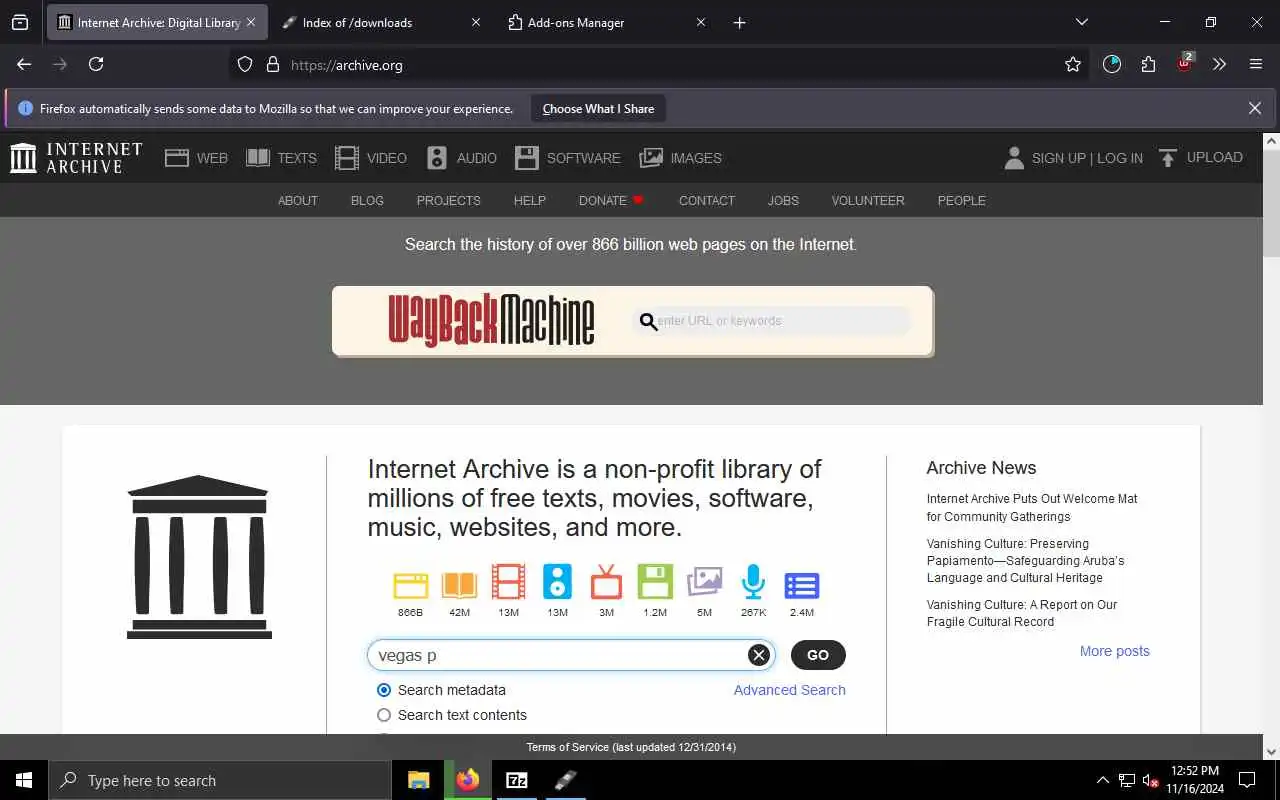Open the AUDIO section in top nav
Screen dimensions: 1280x800
[x=461, y=158]
